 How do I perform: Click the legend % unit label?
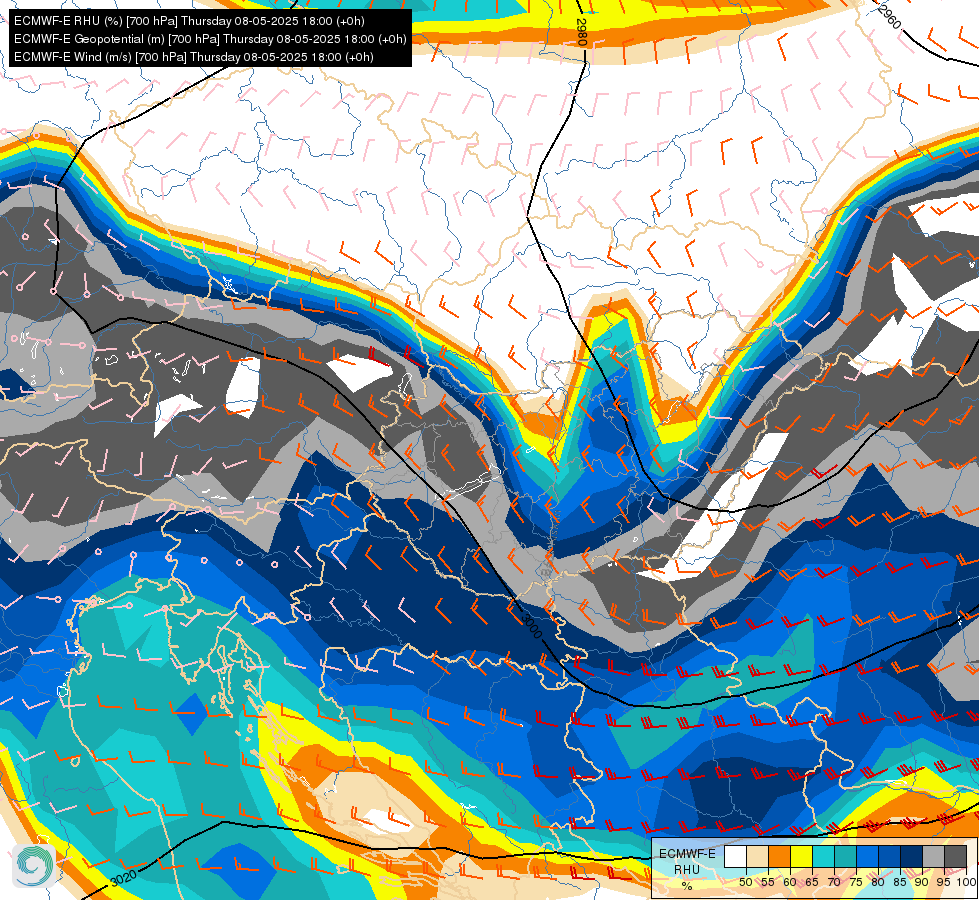(687, 886)
